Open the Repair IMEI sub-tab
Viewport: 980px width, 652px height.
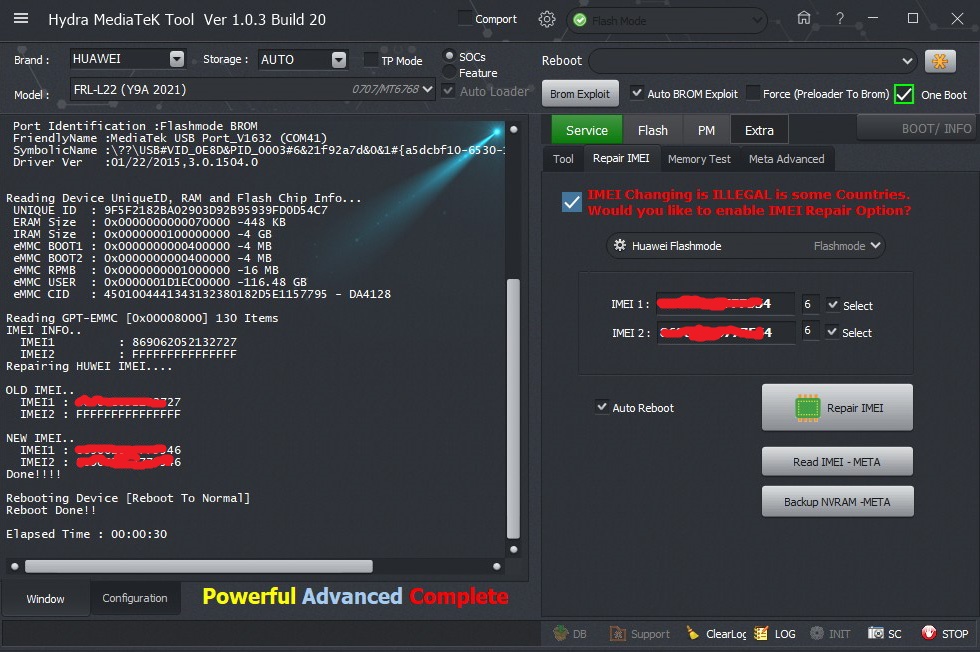[621, 158]
